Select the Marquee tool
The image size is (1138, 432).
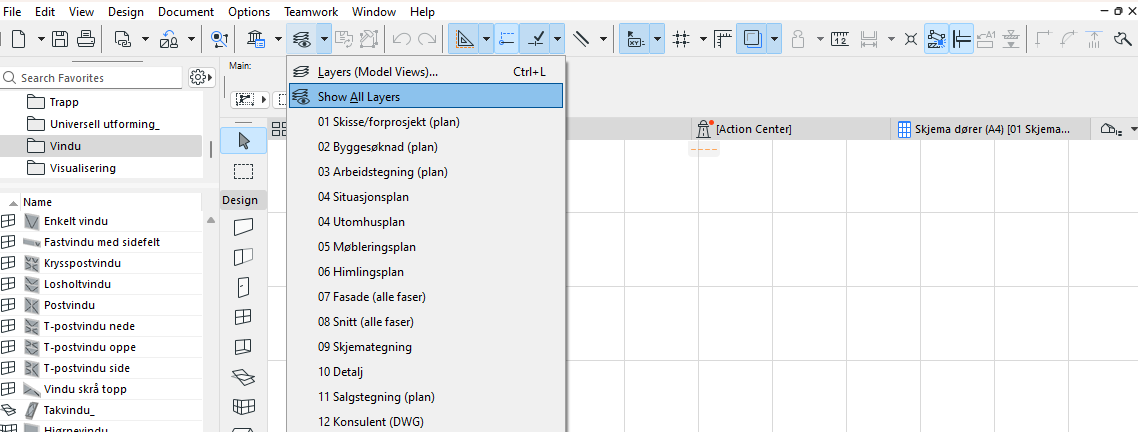click(x=243, y=171)
